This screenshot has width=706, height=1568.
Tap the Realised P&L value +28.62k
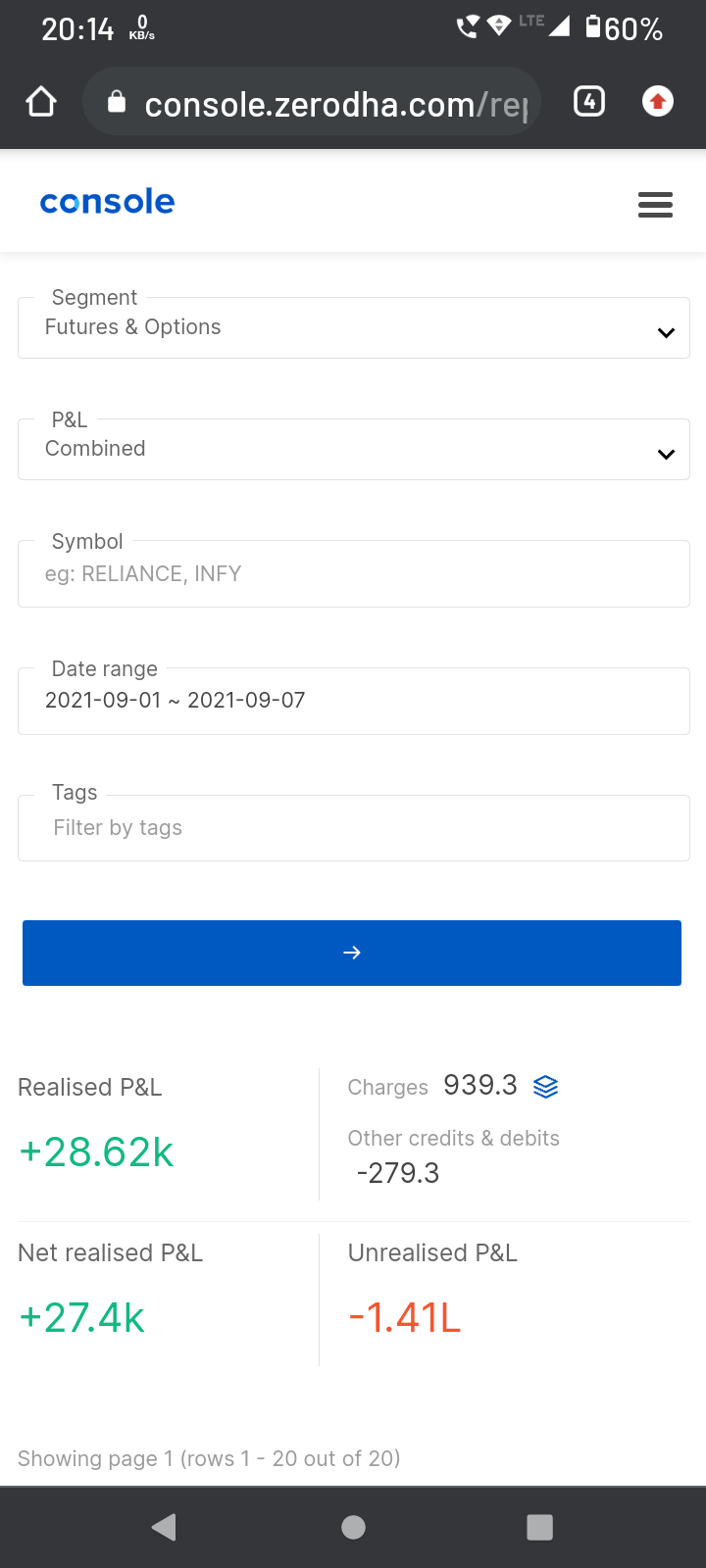pos(96,1152)
